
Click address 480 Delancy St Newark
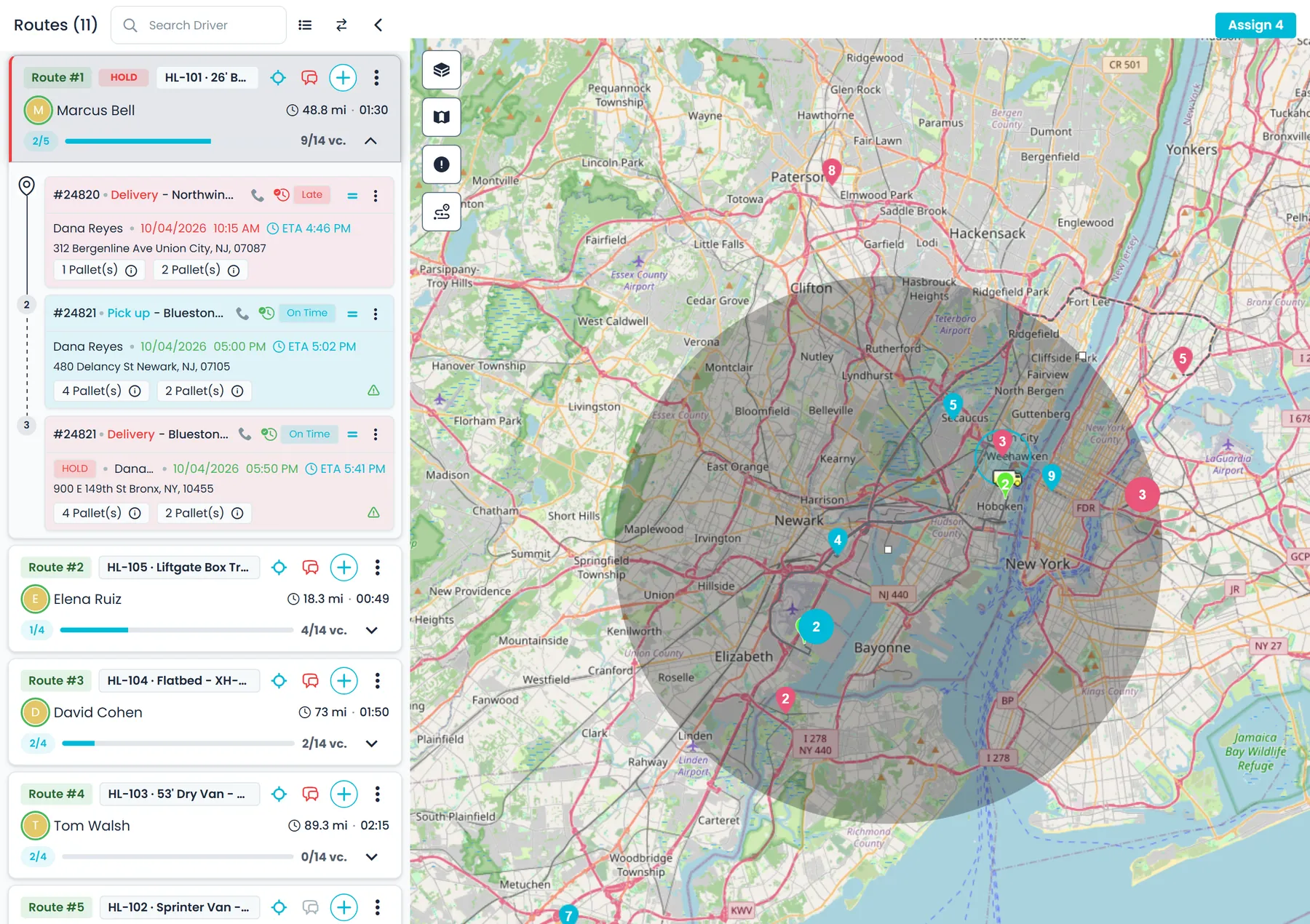click(x=141, y=367)
